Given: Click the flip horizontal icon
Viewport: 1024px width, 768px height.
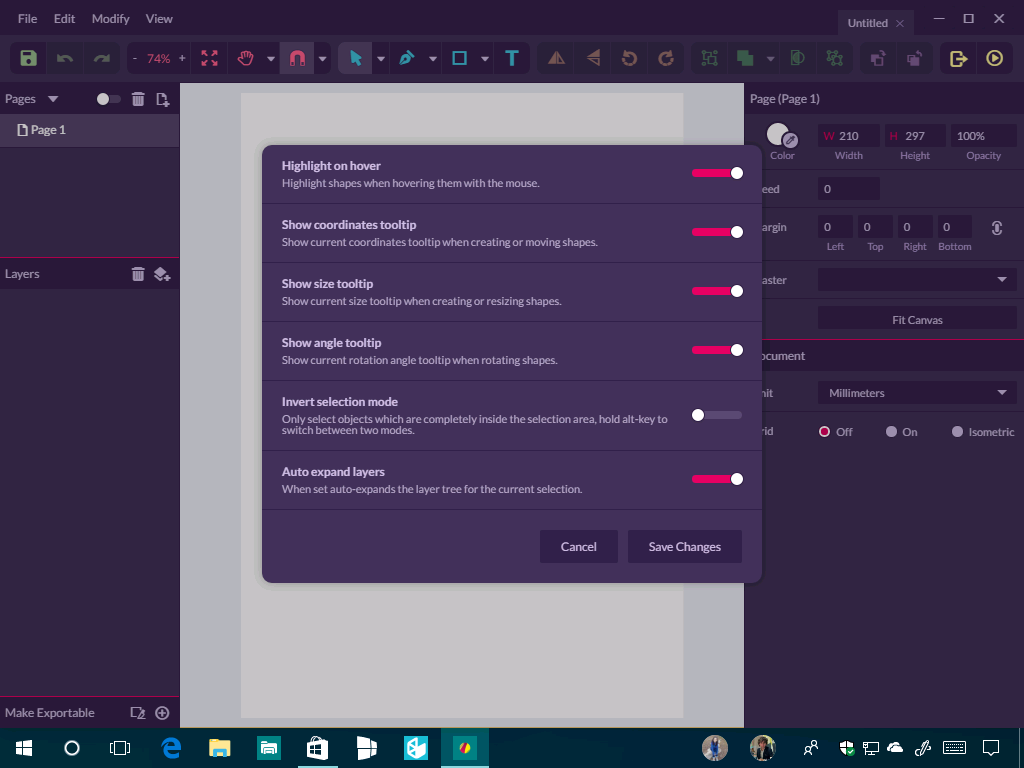Looking at the screenshot, I should click(x=556, y=58).
